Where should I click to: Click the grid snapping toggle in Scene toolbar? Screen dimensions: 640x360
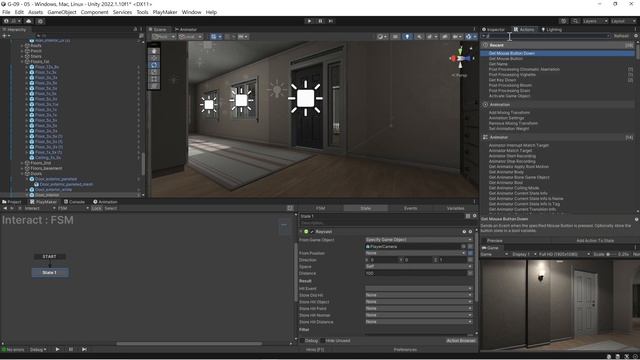pos(216,37)
